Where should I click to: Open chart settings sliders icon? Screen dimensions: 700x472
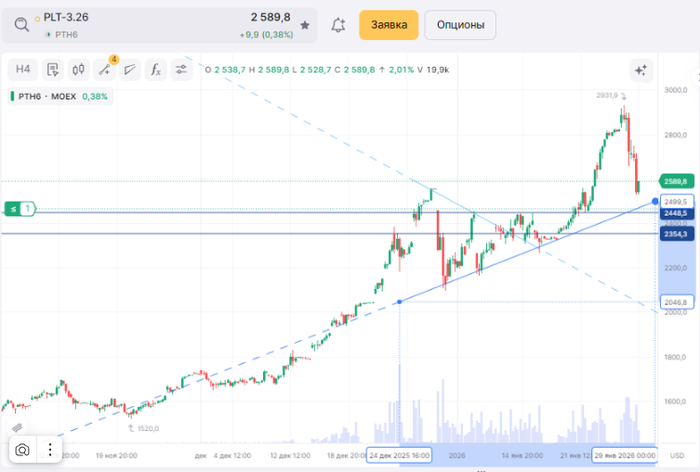[x=181, y=69]
